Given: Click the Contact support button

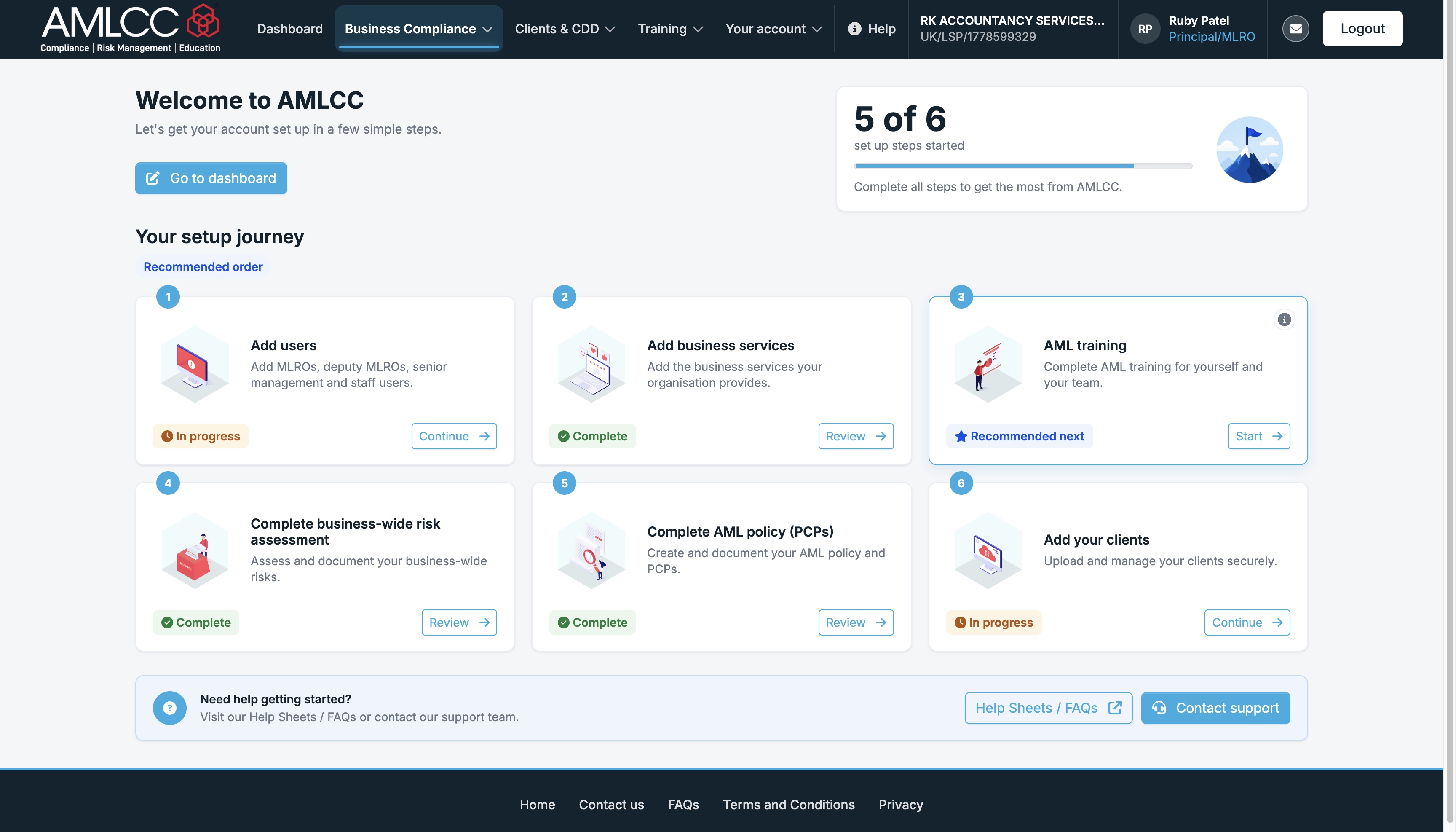Looking at the screenshot, I should point(1215,709).
